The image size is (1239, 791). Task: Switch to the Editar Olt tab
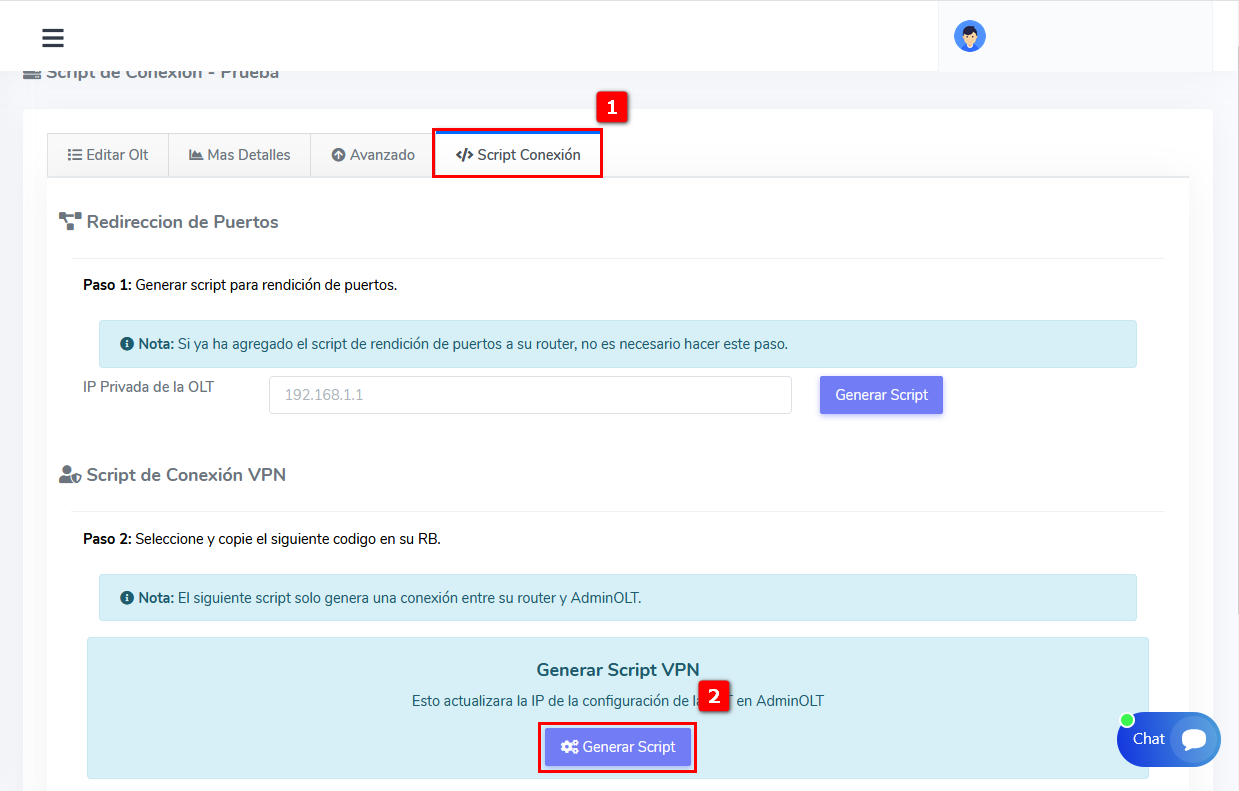pyautogui.click(x=108, y=155)
